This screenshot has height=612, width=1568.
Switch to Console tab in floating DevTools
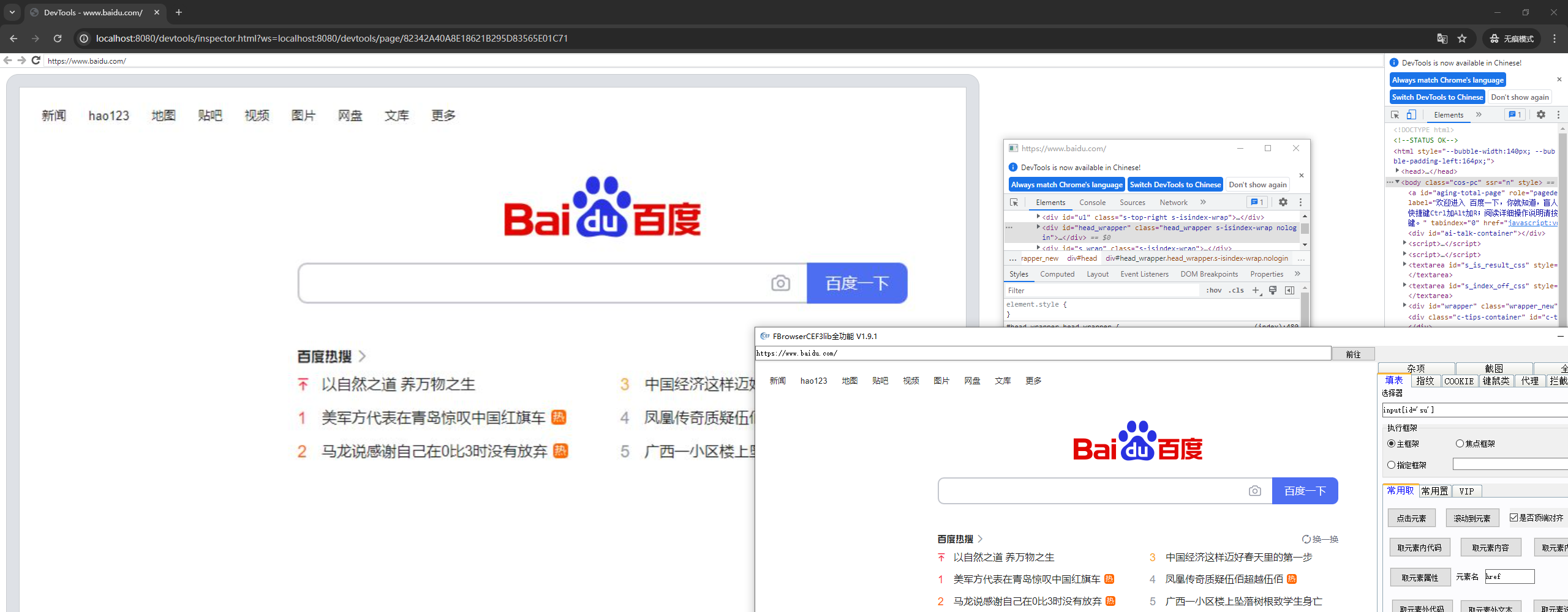pyautogui.click(x=1092, y=203)
